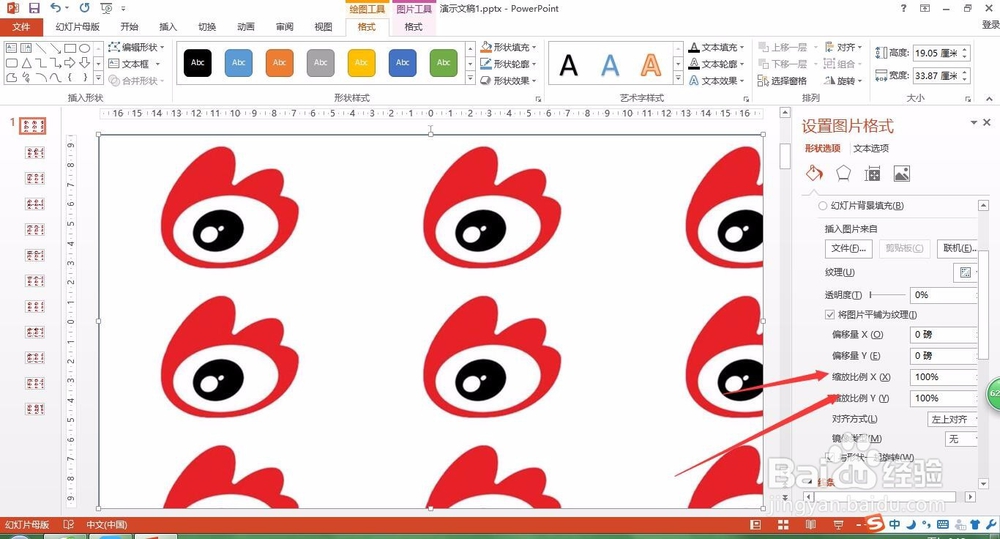Viewport: 1000px width, 539px height.
Task: Select the text box shape in shapes gallery
Action: (x=11, y=48)
